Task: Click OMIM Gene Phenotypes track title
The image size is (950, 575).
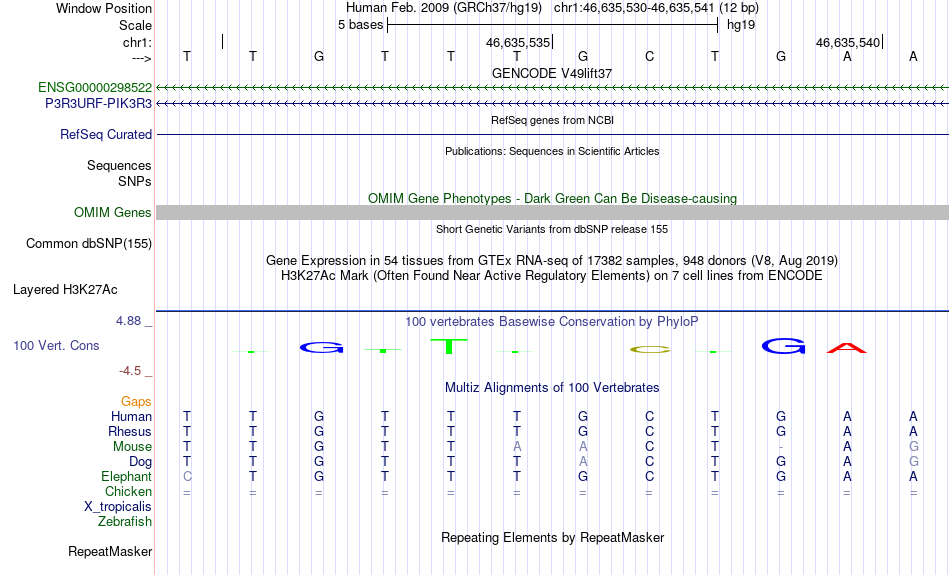Action: [x=553, y=199]
